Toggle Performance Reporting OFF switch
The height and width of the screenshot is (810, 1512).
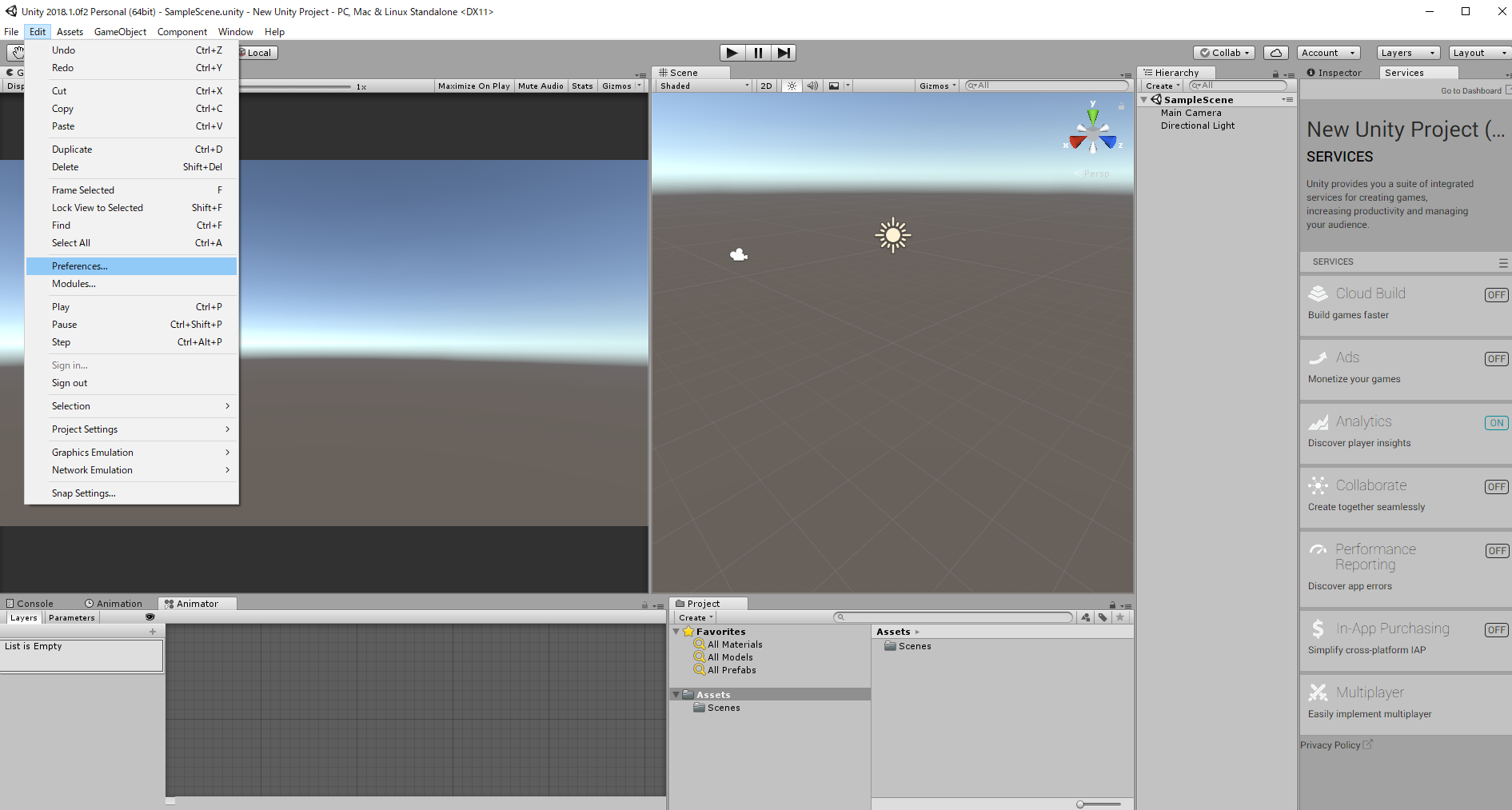[x=1497, y=551]
